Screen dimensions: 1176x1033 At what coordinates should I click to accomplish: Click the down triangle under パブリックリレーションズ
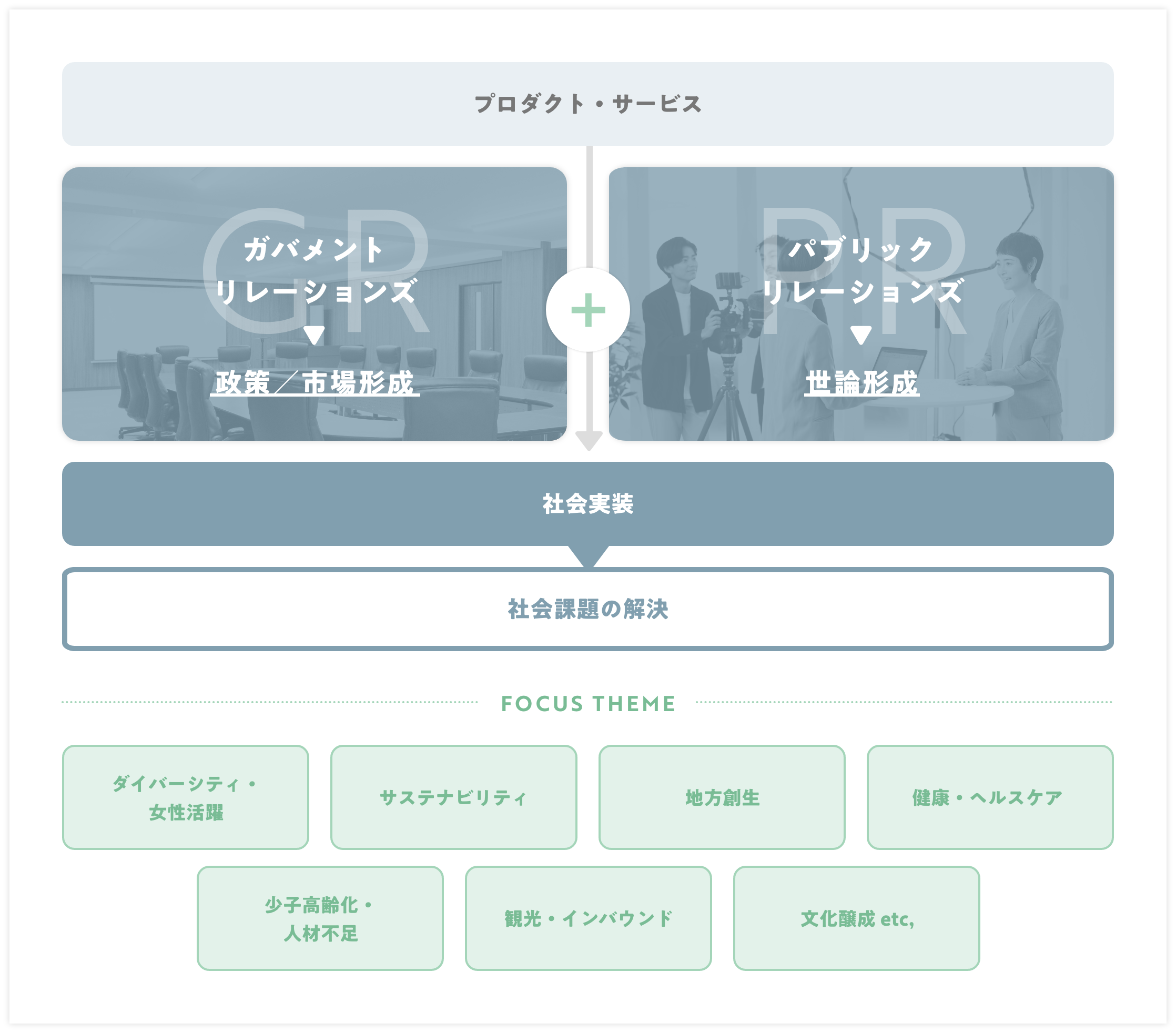861,335
